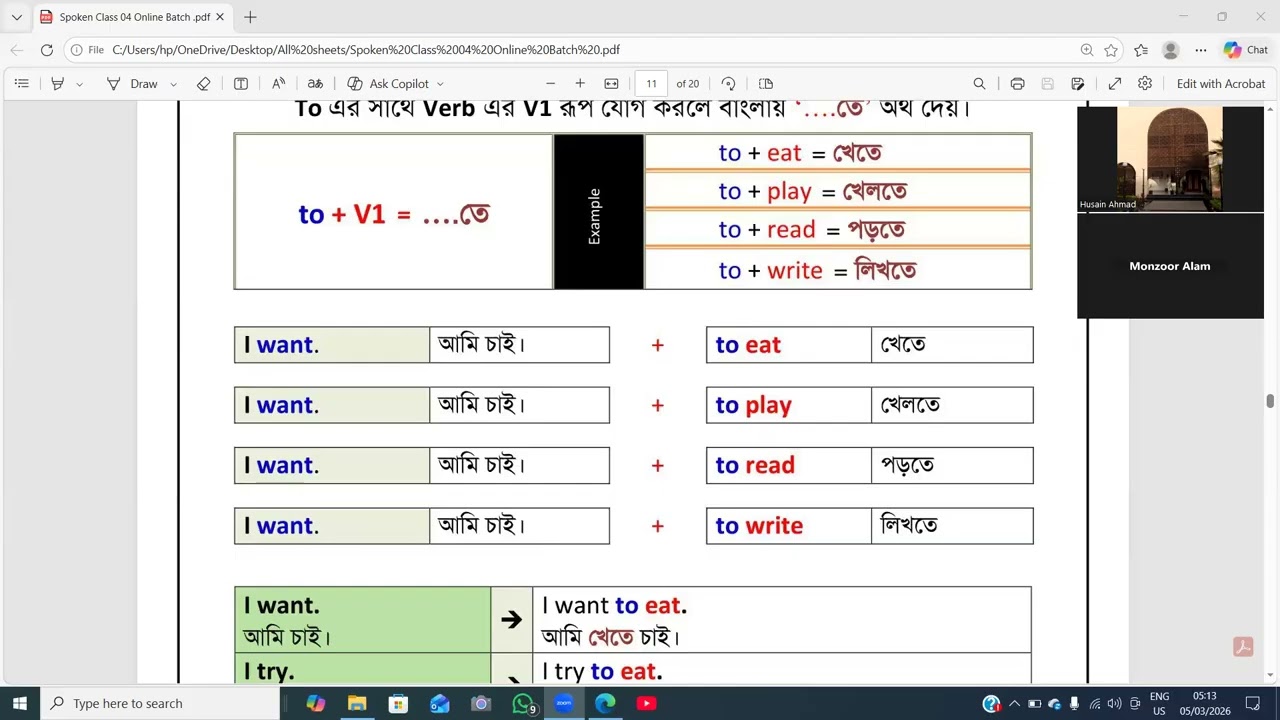The height and width of the screenshot is (720, 1280).
Task: Click the Type here to search box
Action: click(160, 703)
